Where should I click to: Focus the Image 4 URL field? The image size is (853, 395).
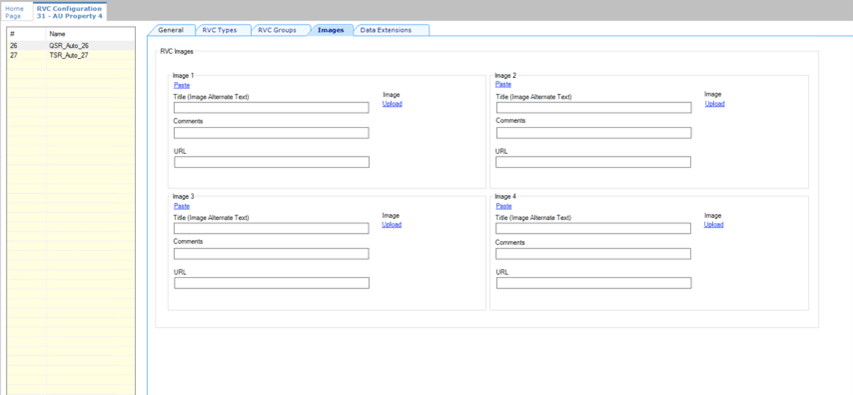[x=594, y=283]
